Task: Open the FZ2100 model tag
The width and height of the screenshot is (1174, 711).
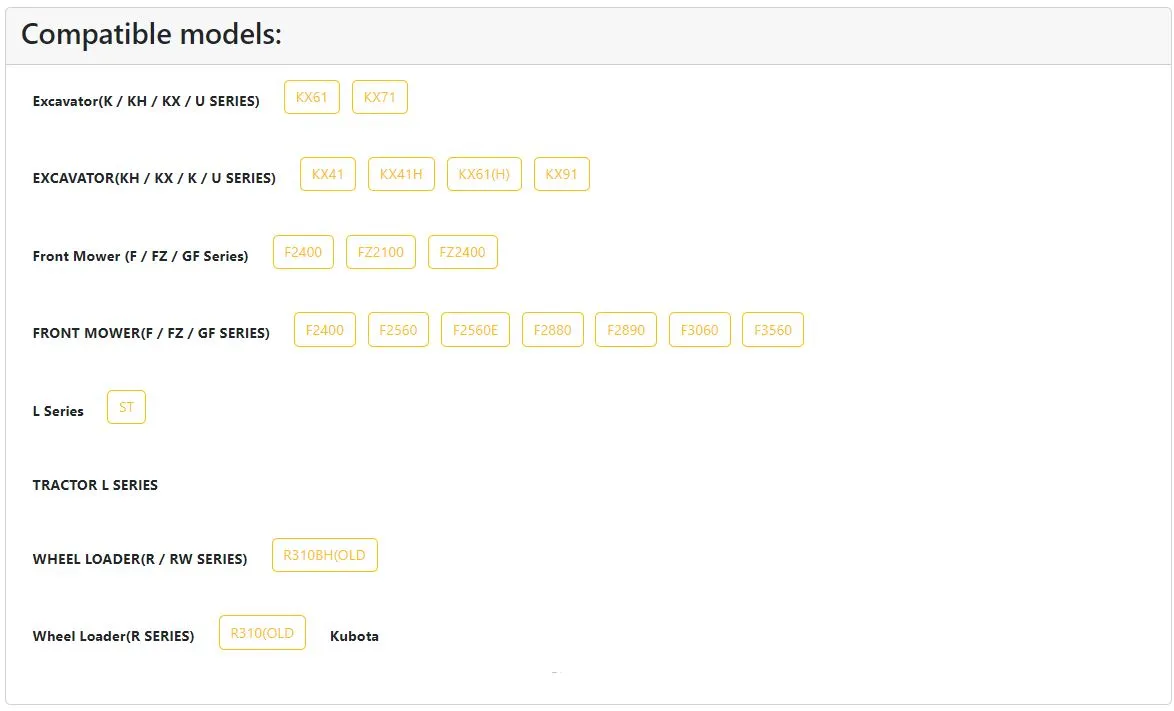Action: point(380,252)
